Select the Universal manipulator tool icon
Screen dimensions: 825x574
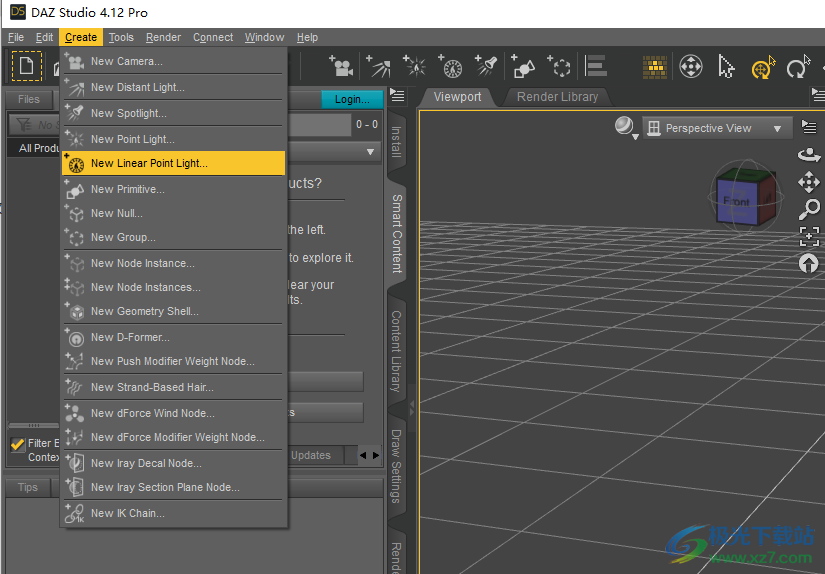coord(690,67)
